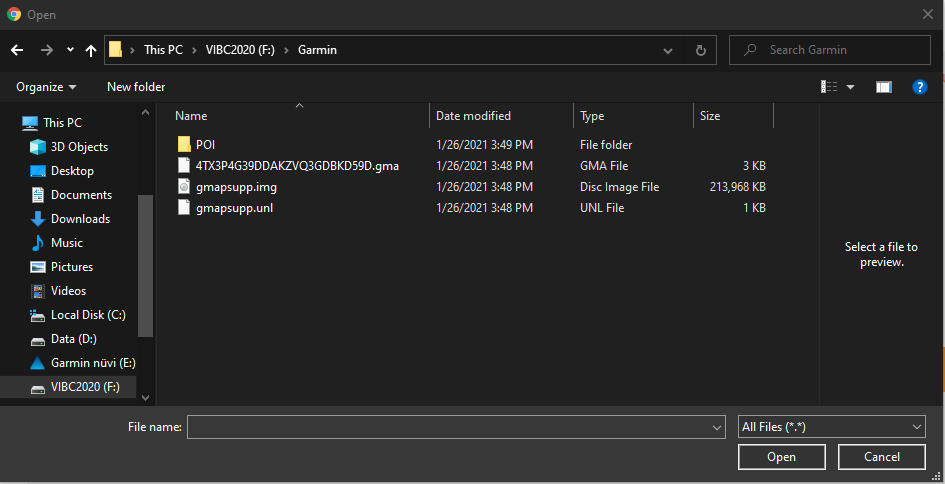This screenshot has width=945, height=484.
Task: Open Data (D:) drive
Action: pos(74,339)
